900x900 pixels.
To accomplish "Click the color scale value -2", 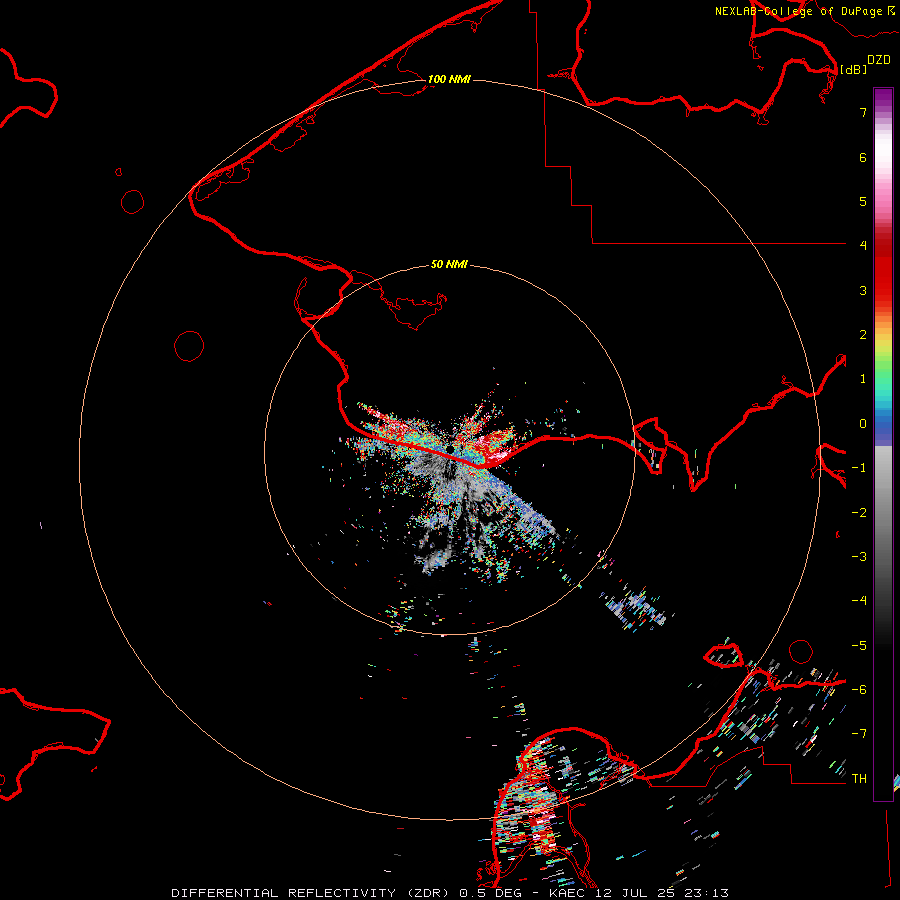I will [x=859, y=513].
